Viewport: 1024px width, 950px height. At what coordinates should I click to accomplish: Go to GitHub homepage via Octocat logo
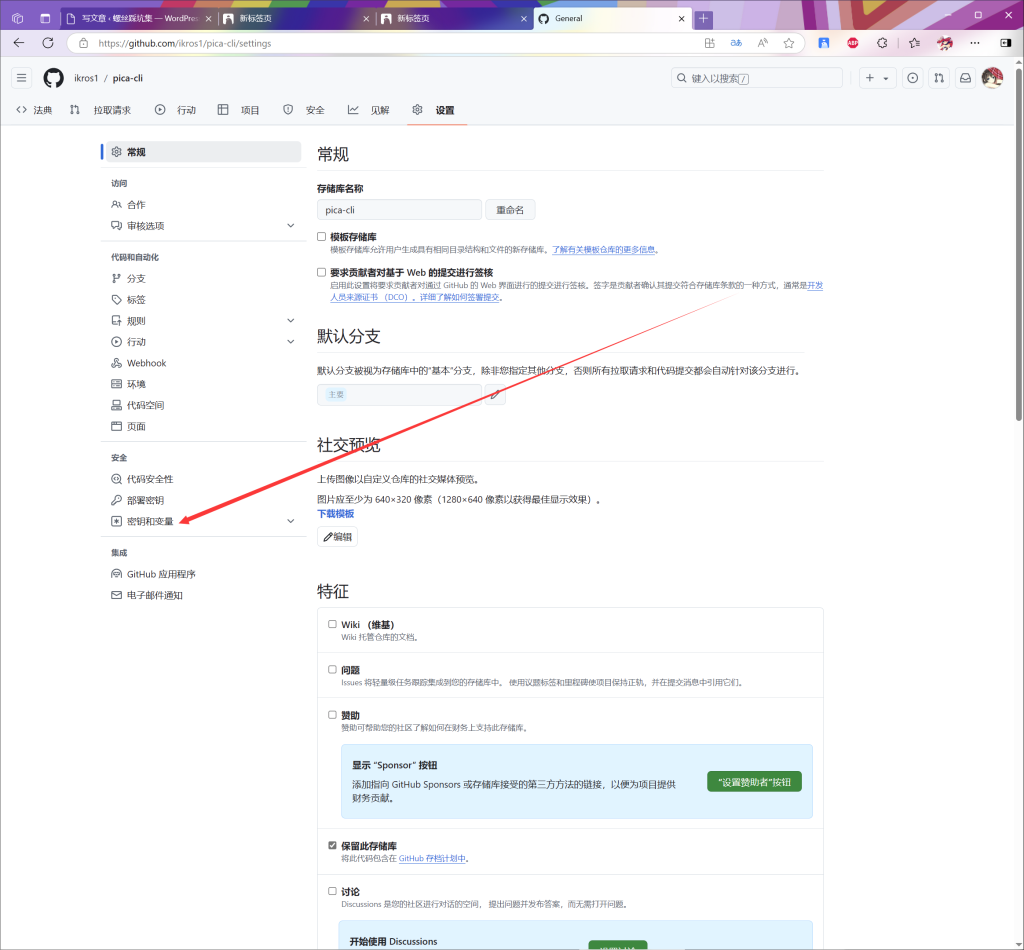pyautogui.click(x=54, y=78)
